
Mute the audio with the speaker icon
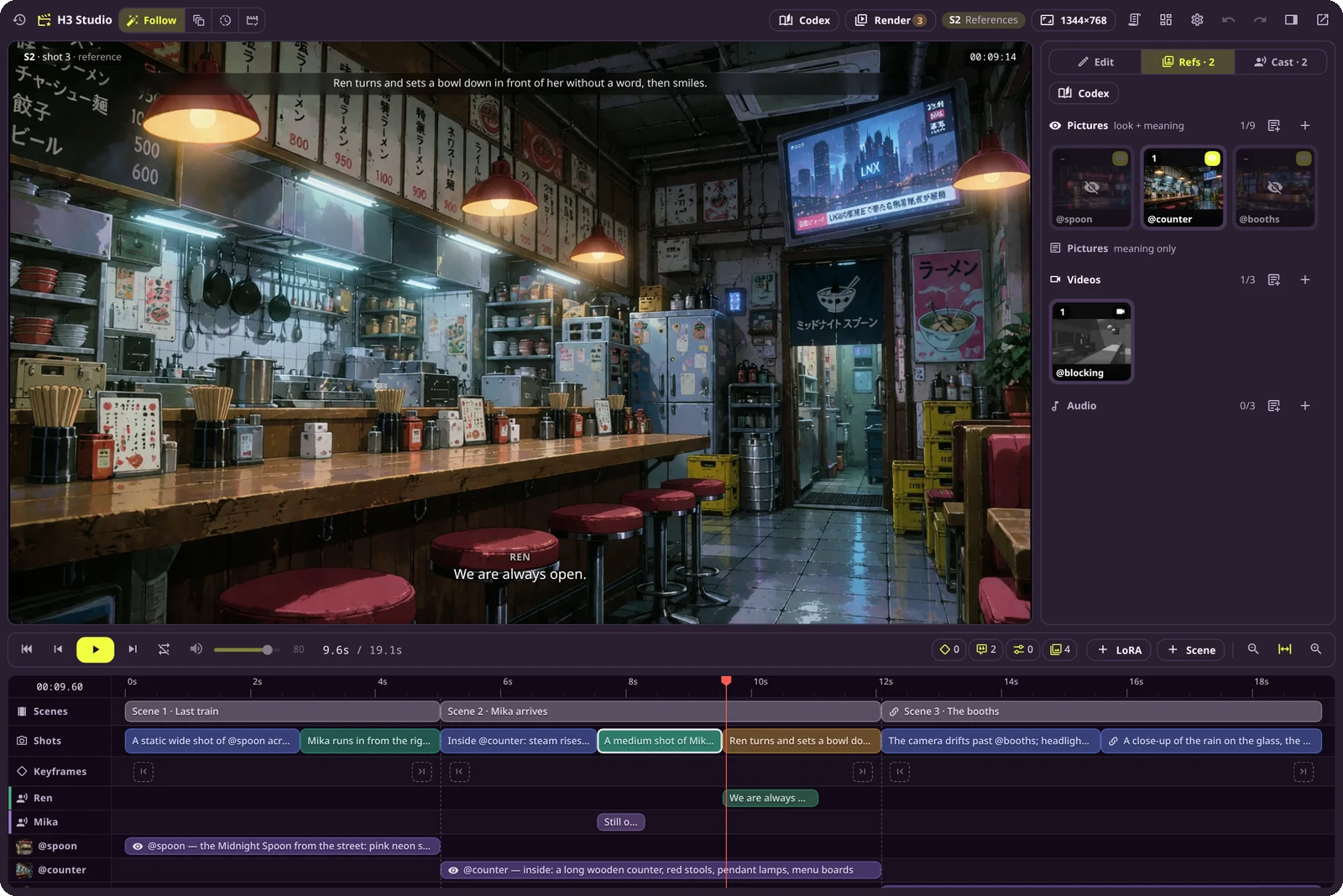tap(196, 649)
